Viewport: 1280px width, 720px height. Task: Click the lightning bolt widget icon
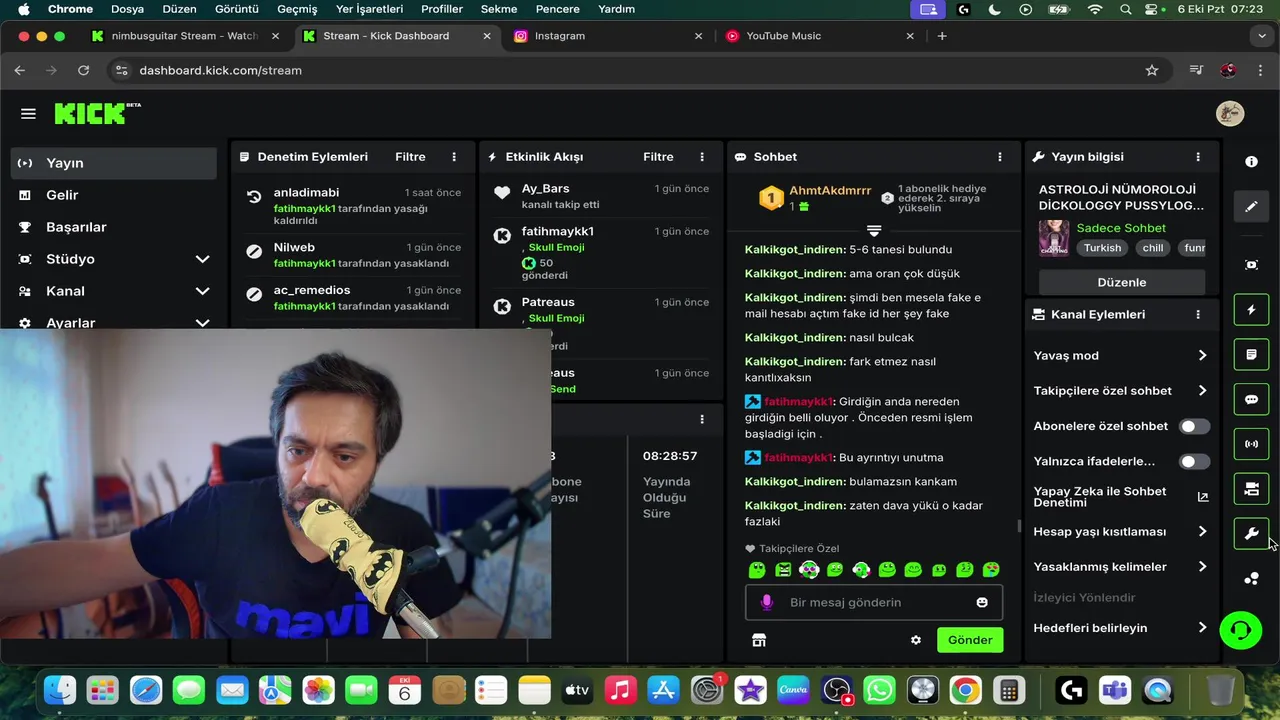pyautogui.click(x=1251, y=310)
